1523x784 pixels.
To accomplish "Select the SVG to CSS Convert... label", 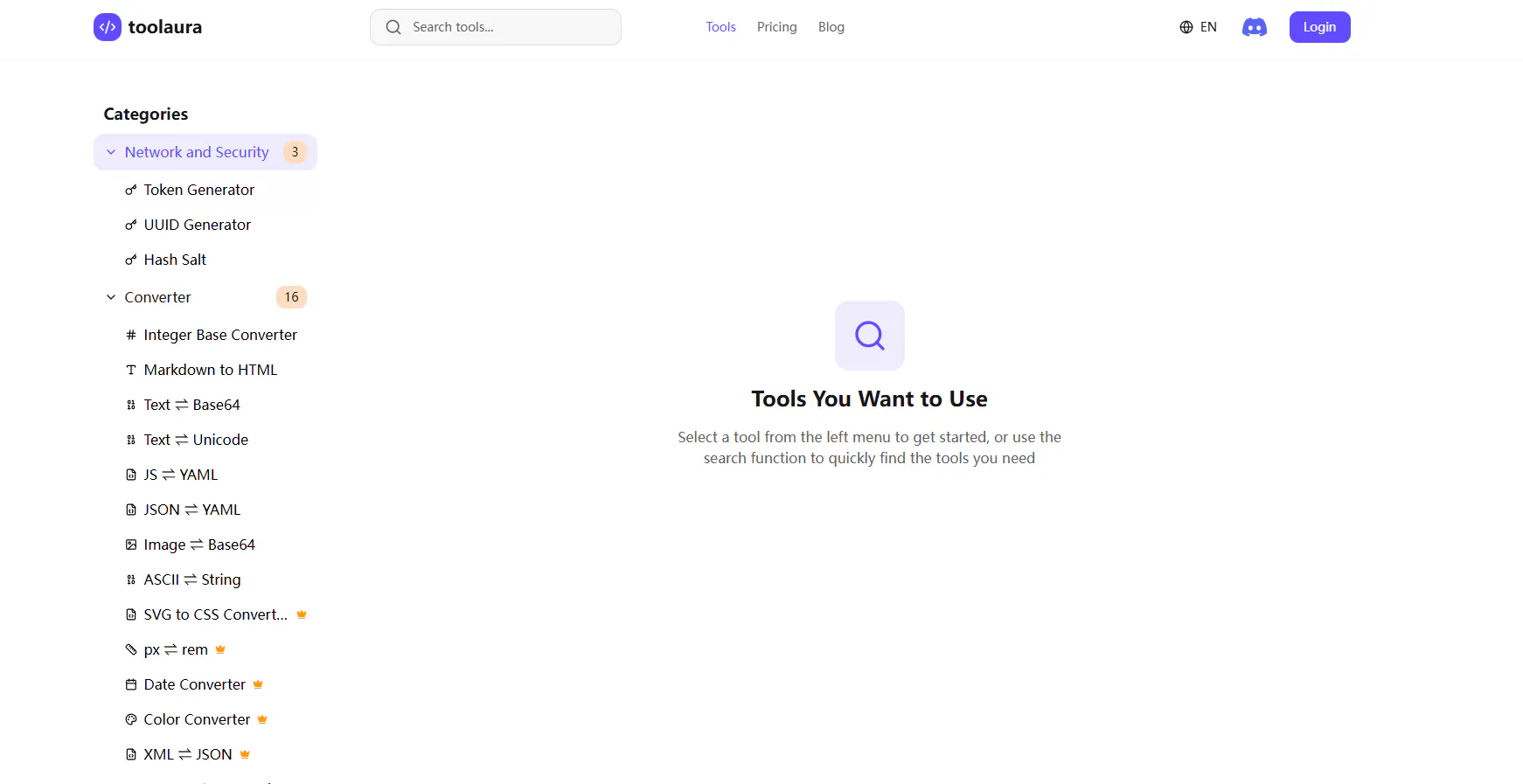I will (x=216, y=614).
